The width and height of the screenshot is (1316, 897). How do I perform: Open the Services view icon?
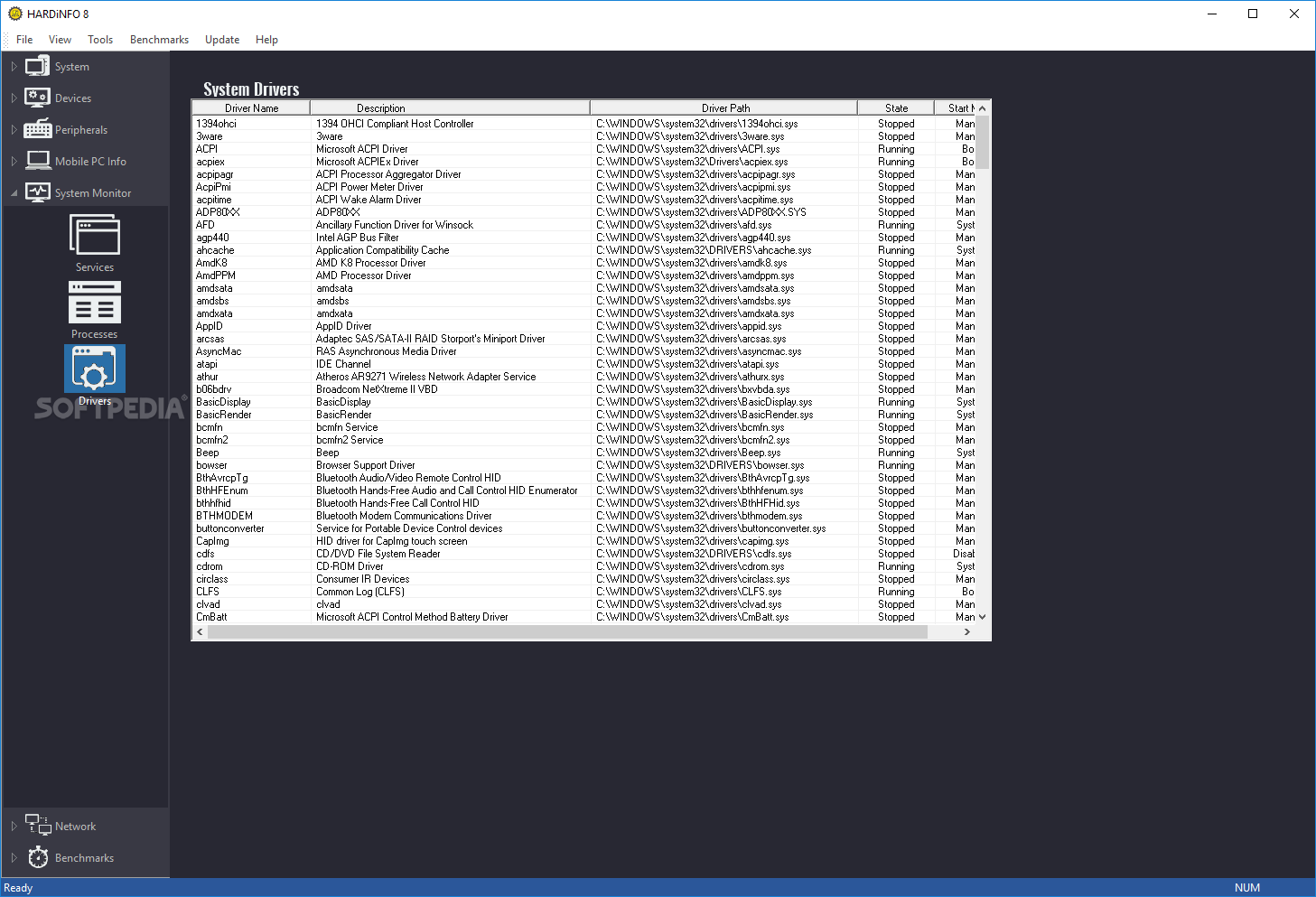point(95,236)
